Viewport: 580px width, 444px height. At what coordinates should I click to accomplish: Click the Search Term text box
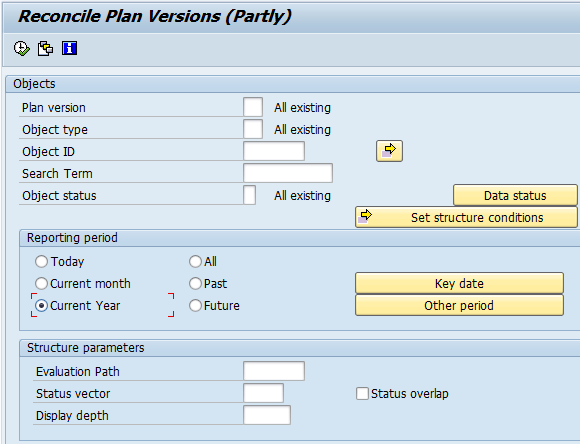click(288, 173)
